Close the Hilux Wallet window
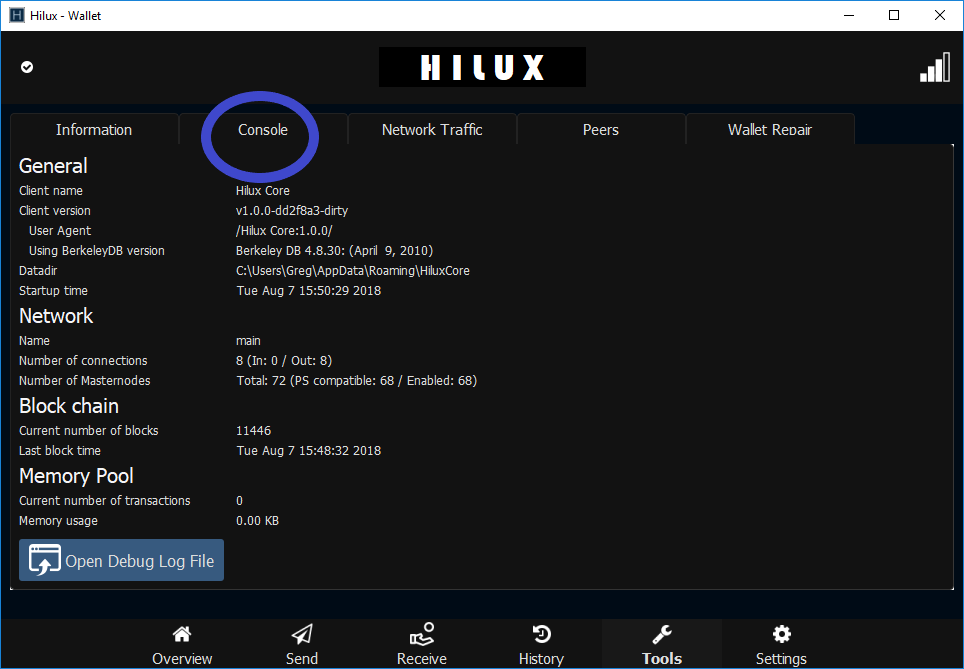 (940, 15)
